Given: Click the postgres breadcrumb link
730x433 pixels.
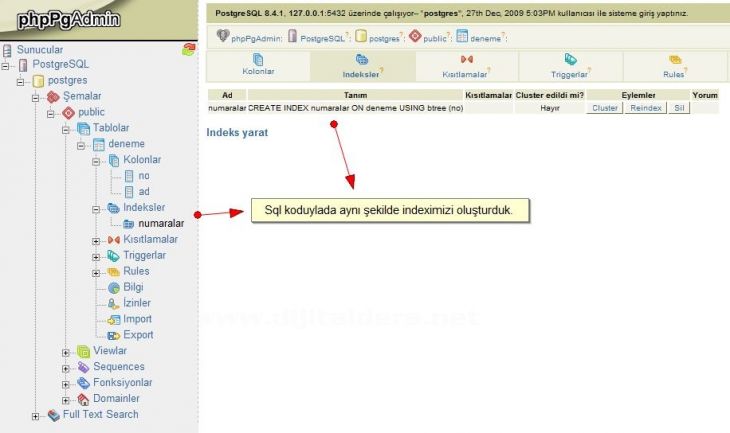Looking at the screenshot, I should point(384,39).
